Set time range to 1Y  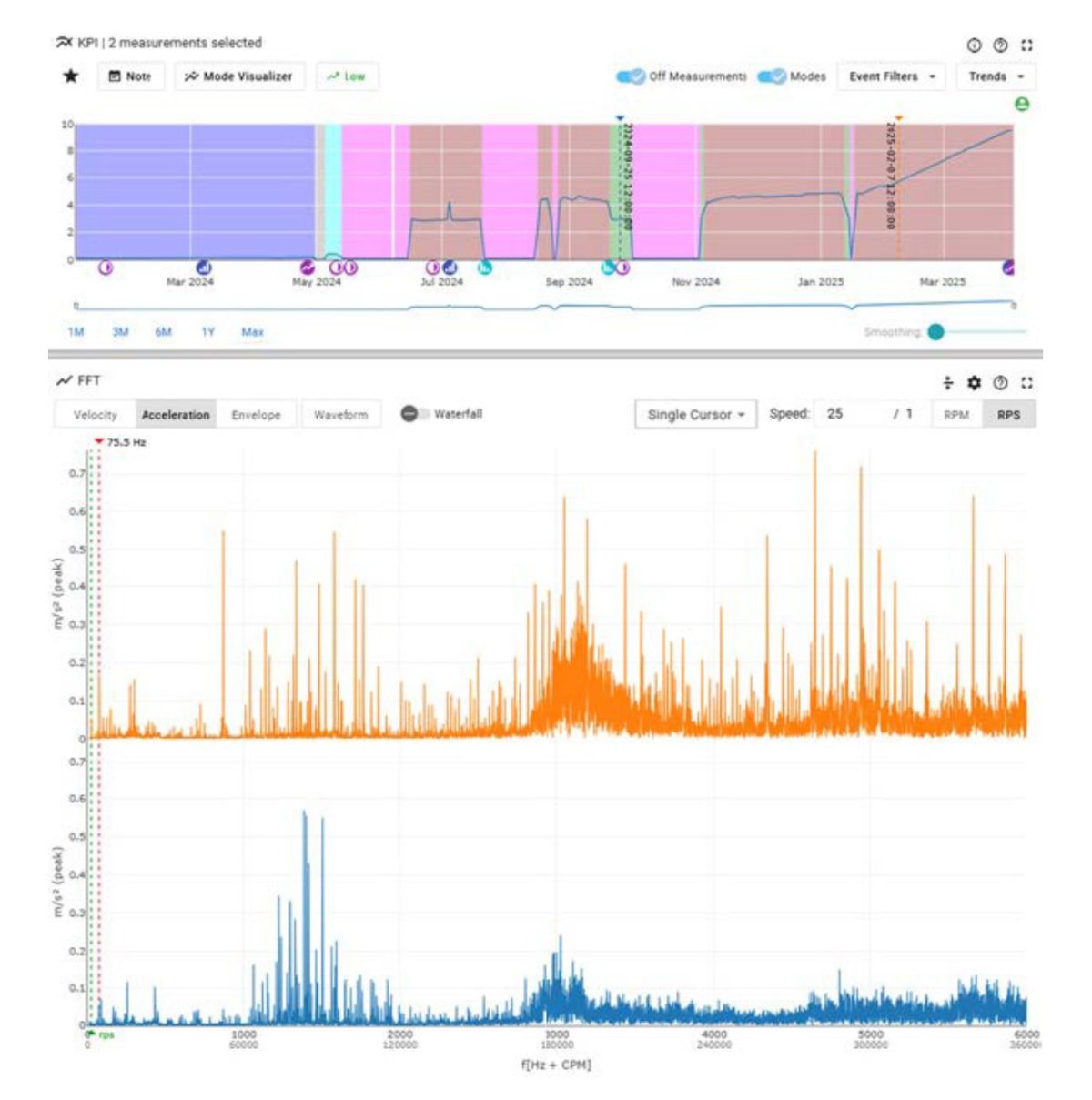[x=208, y=332]
